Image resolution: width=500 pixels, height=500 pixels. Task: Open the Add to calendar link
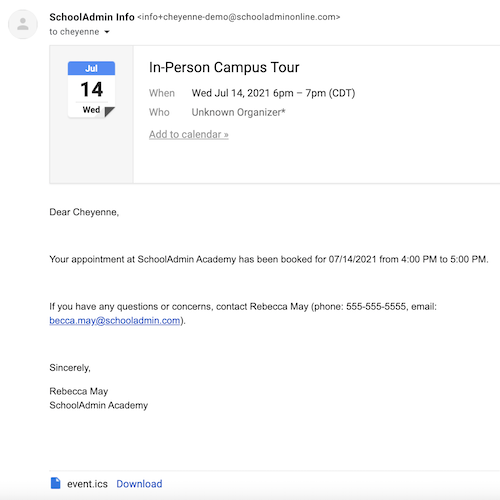189,134
